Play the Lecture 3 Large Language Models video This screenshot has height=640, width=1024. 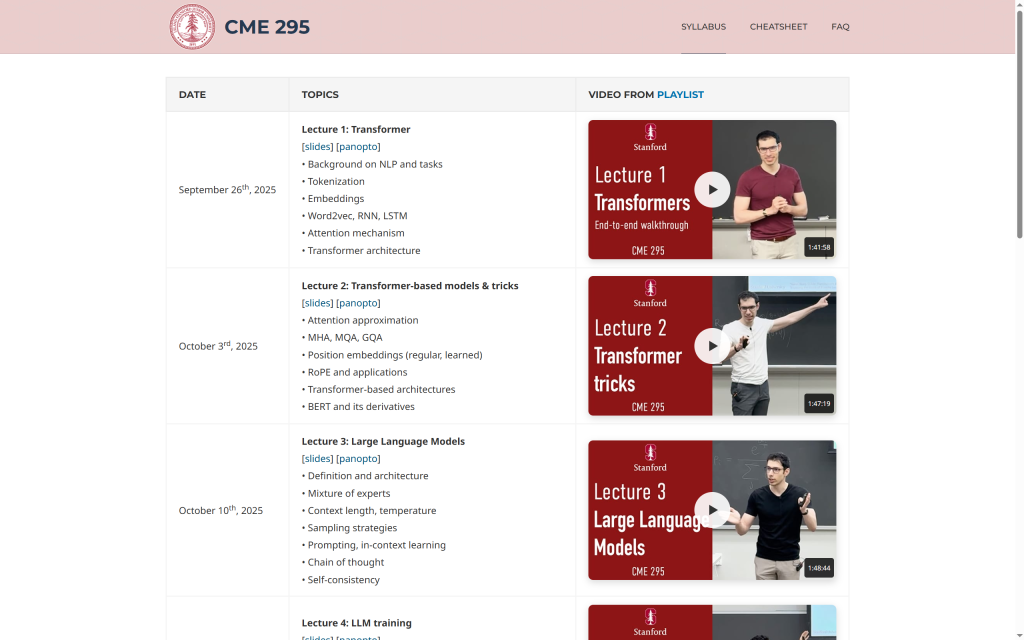click(x=712, y=510)
